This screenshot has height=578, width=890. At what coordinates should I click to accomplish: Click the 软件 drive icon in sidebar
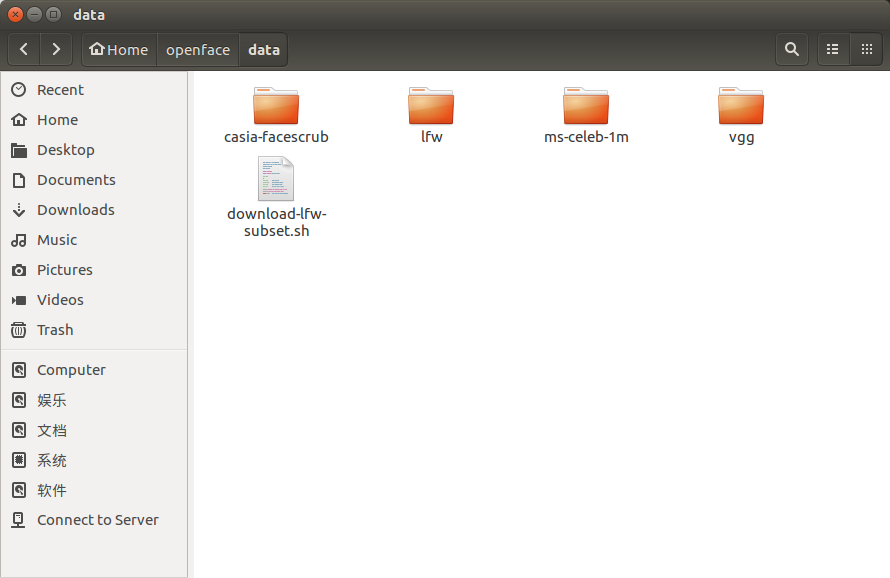coord(19,490)
